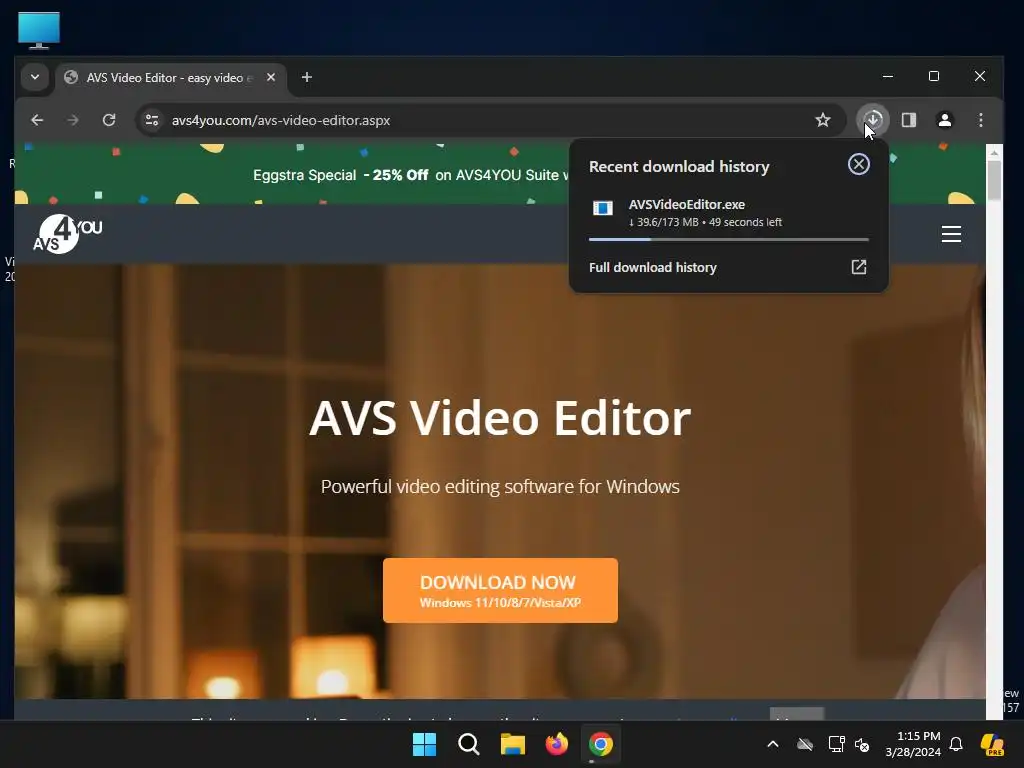The height and width of the screenshot is (768, 1024).
Task: Open a new browser tab
Action: point(307,77)
